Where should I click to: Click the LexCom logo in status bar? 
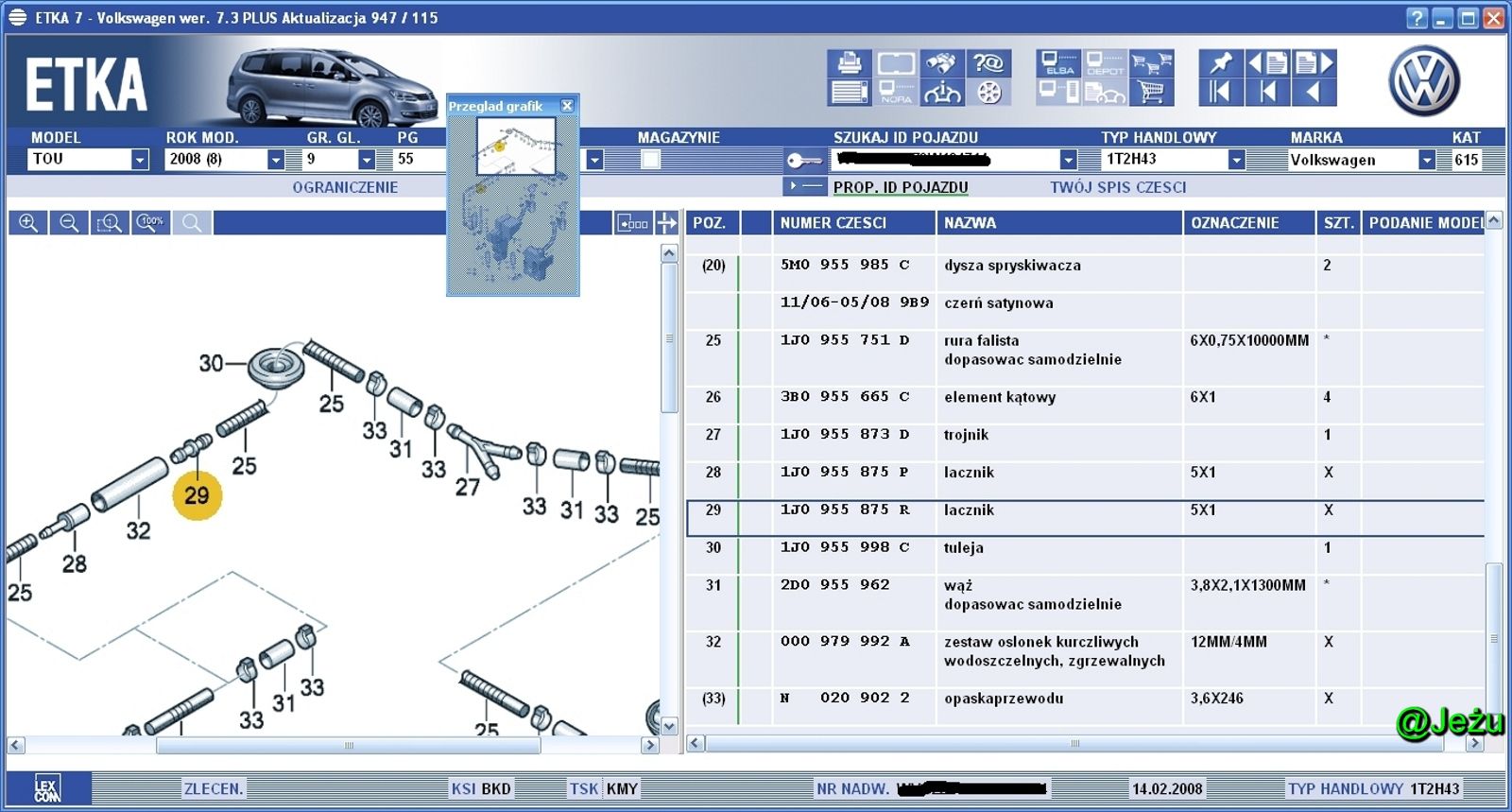coord(47,788)
